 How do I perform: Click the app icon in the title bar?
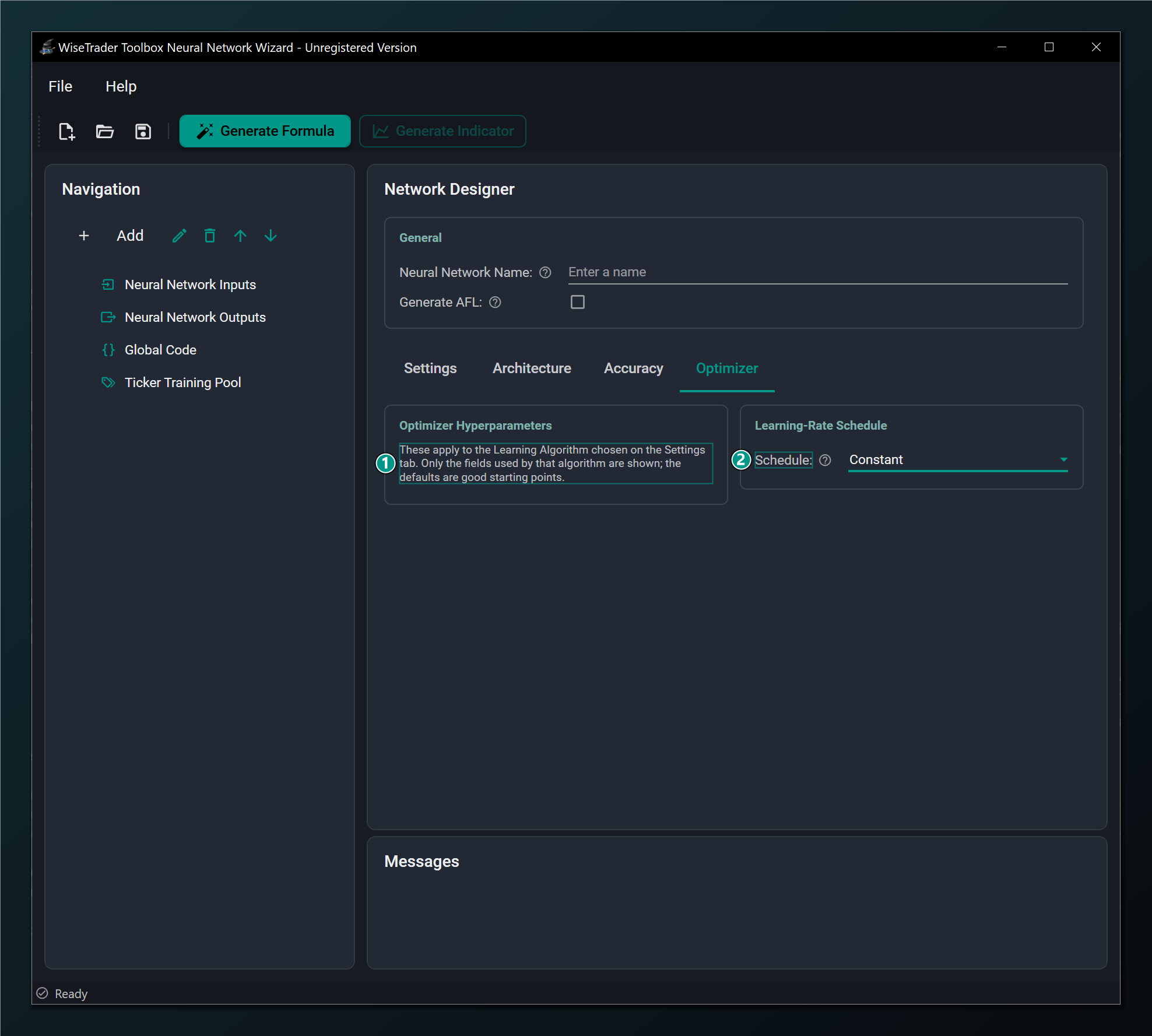tap(47, 47)
